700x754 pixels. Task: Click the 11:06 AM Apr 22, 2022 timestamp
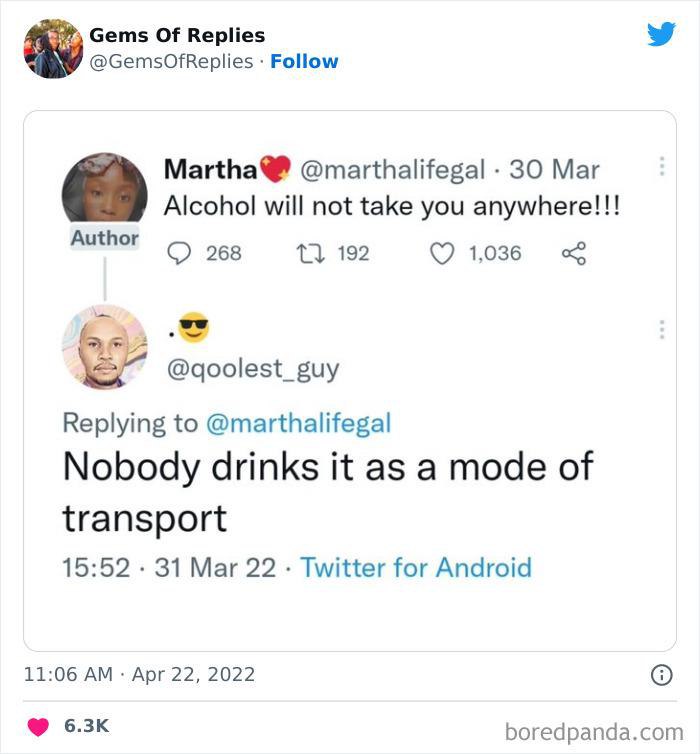139,675
